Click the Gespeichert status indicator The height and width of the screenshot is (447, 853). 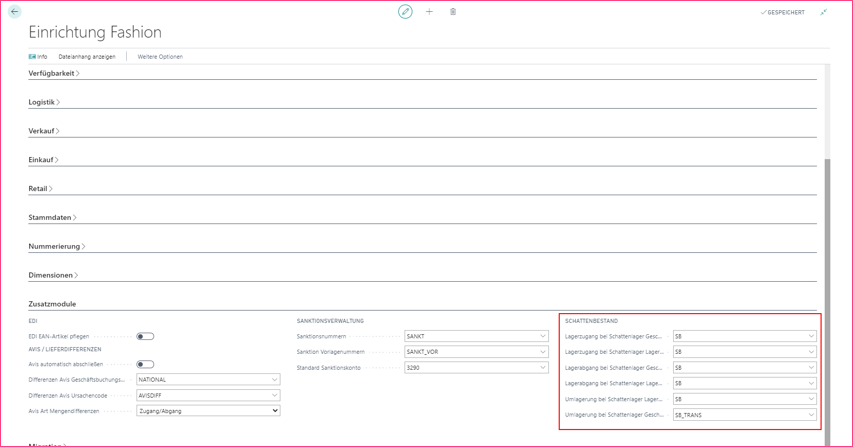coord(783,13)
